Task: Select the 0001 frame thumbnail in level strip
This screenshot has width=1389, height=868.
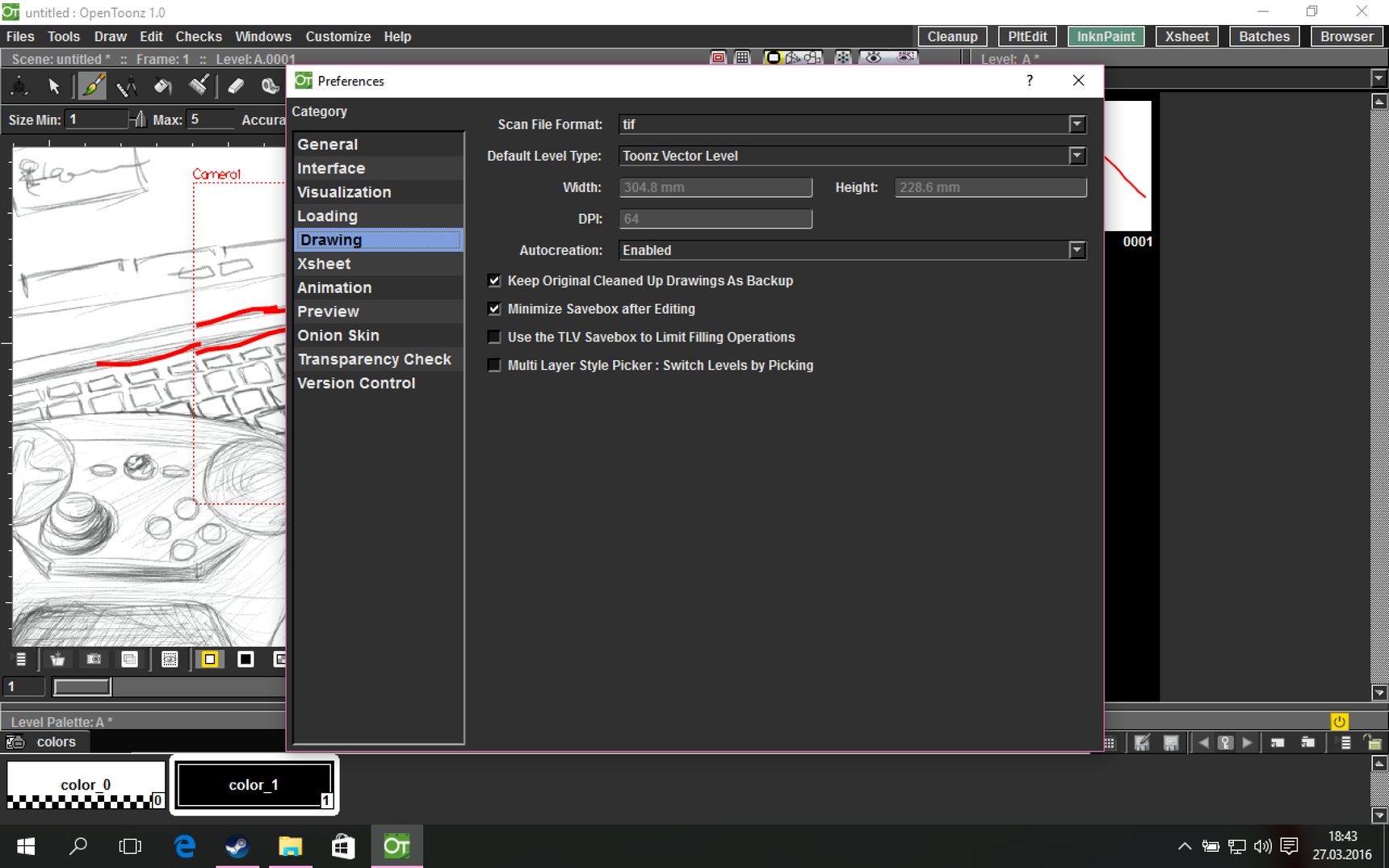Action: pyautogui.click(x=1128, y=167)
